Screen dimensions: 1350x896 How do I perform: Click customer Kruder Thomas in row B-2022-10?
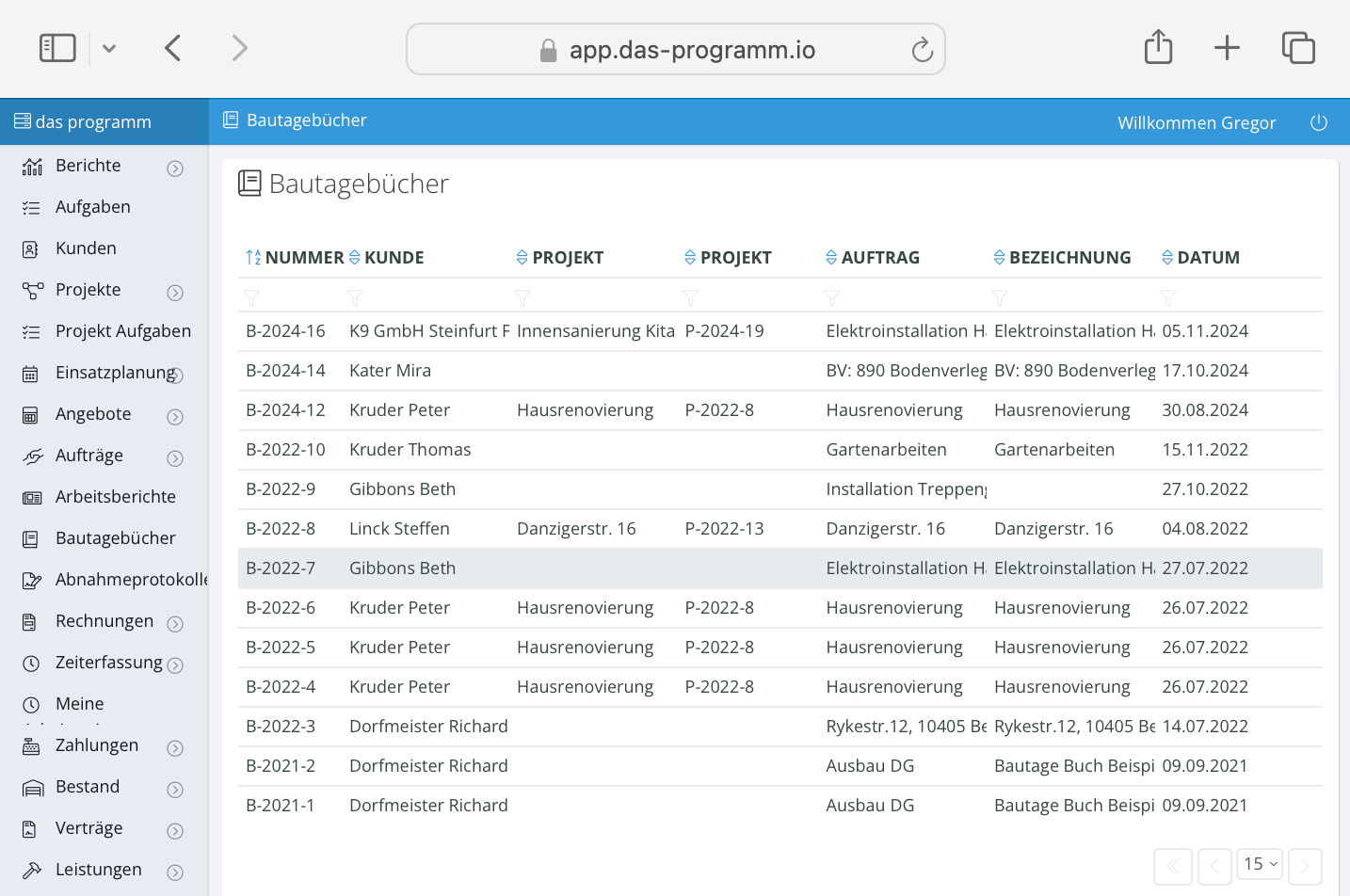[410, 450]
